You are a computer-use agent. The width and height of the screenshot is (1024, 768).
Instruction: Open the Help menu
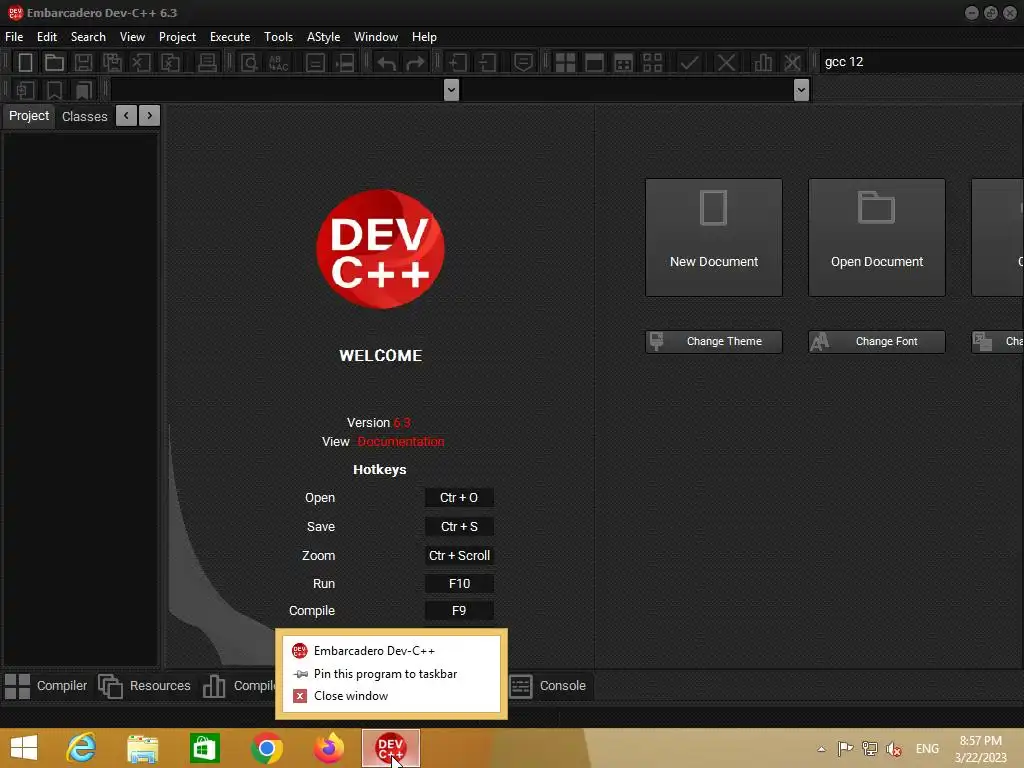[x=424, y=37]
